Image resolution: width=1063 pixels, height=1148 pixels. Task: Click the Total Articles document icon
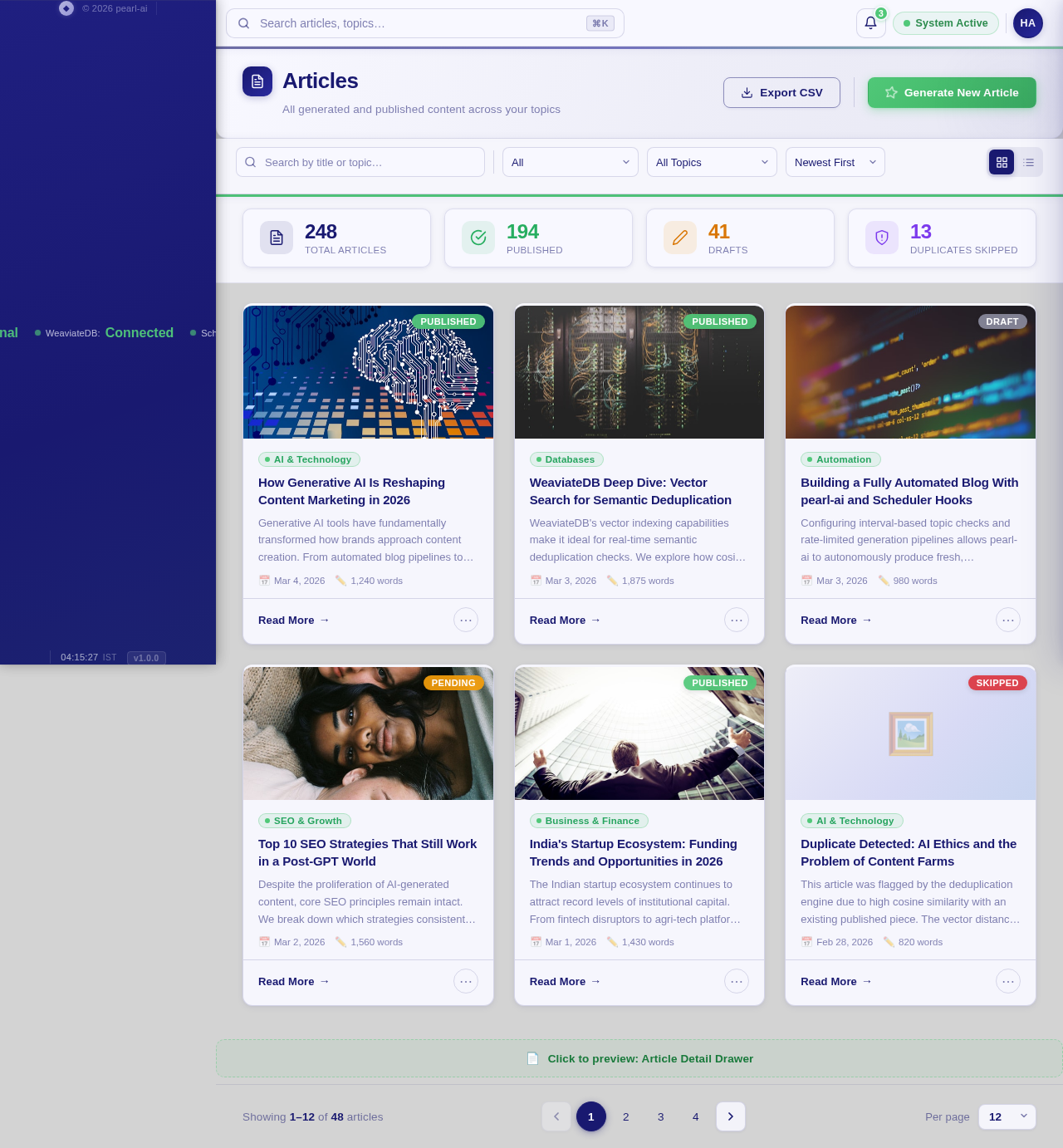click(276, 238)
